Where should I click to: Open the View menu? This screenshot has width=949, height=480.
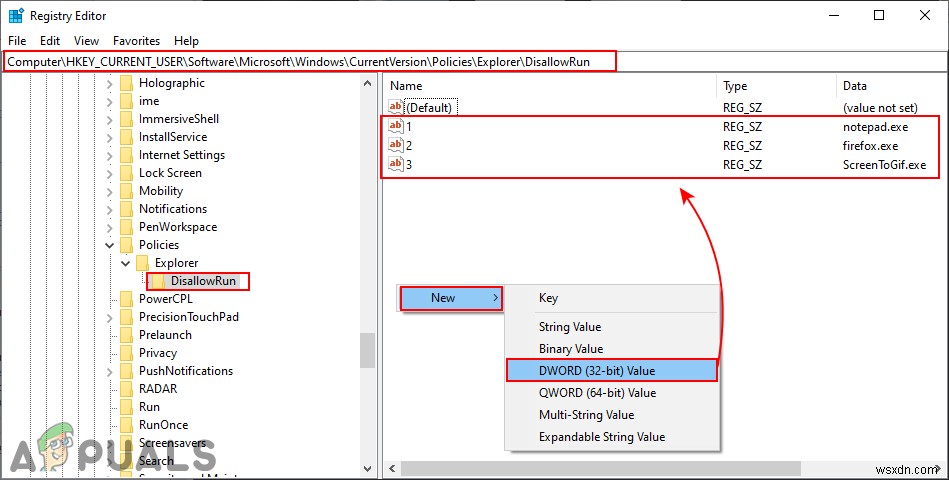pos(87,41)
